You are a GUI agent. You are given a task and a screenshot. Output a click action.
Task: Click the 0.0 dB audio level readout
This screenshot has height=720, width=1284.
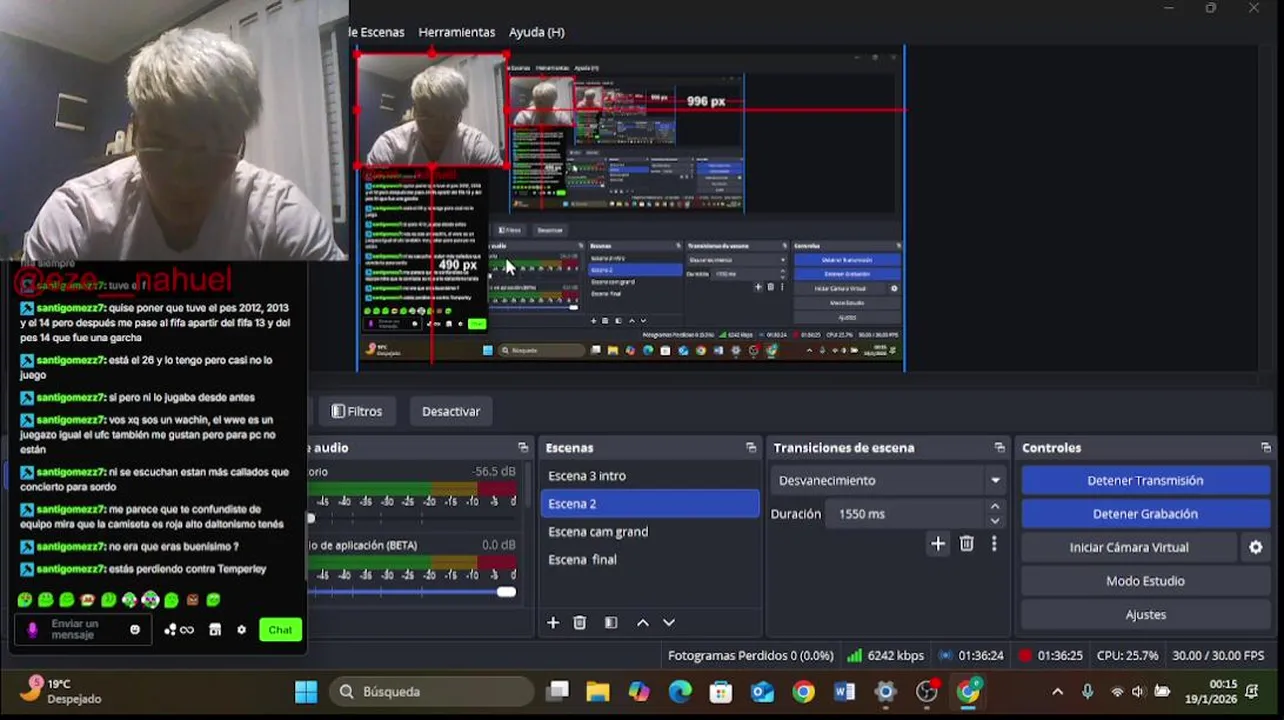[499, 545]
